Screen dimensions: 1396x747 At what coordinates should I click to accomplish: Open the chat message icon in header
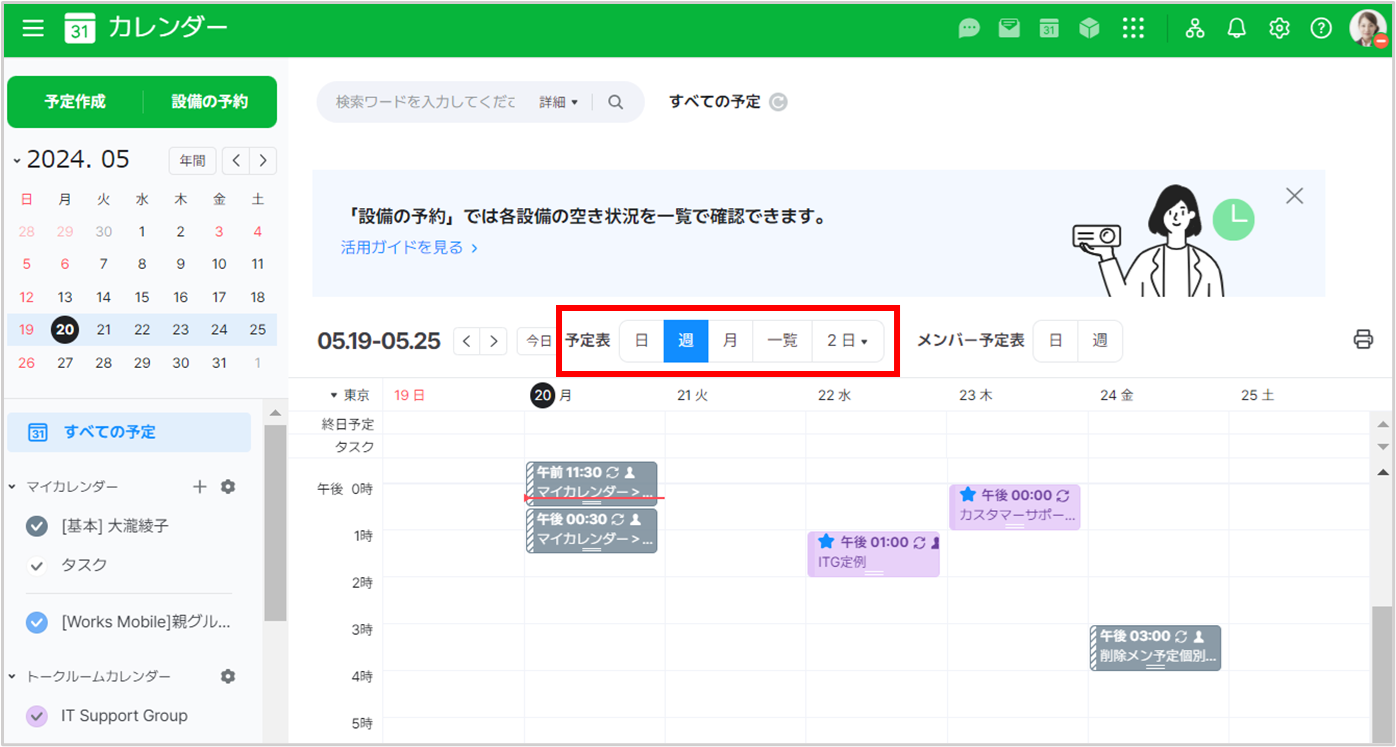[x=968, y=29]
